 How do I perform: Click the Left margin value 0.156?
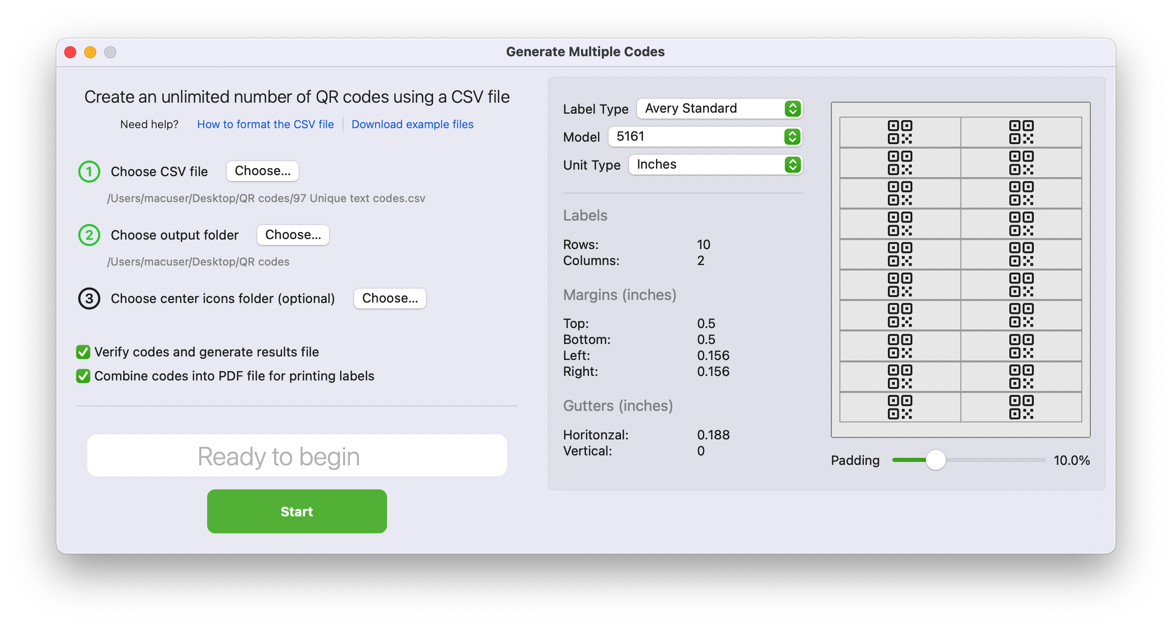click(x=713, y=356)
